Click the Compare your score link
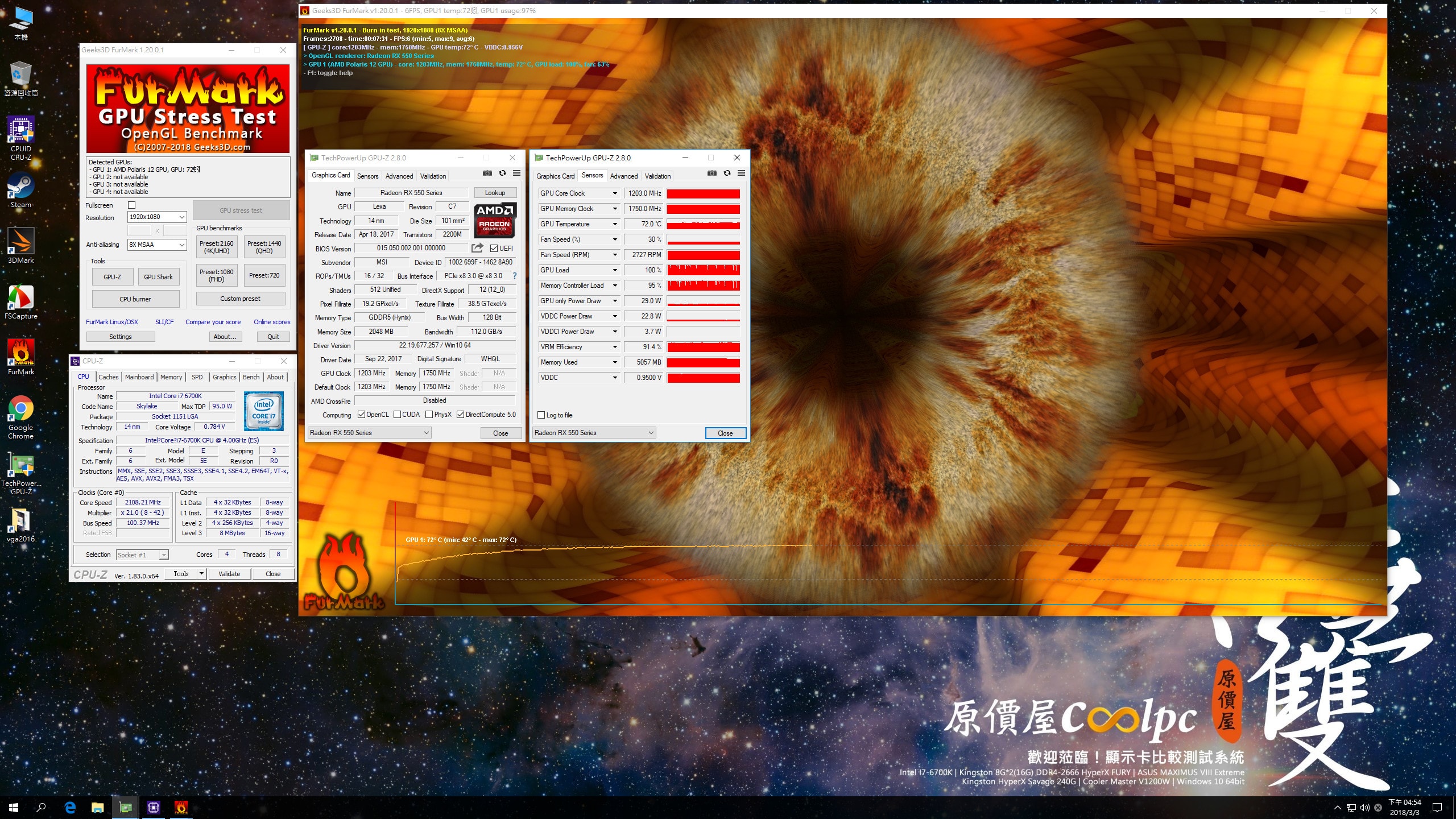This screenshot has height=819, width=1456. (213, 322)
